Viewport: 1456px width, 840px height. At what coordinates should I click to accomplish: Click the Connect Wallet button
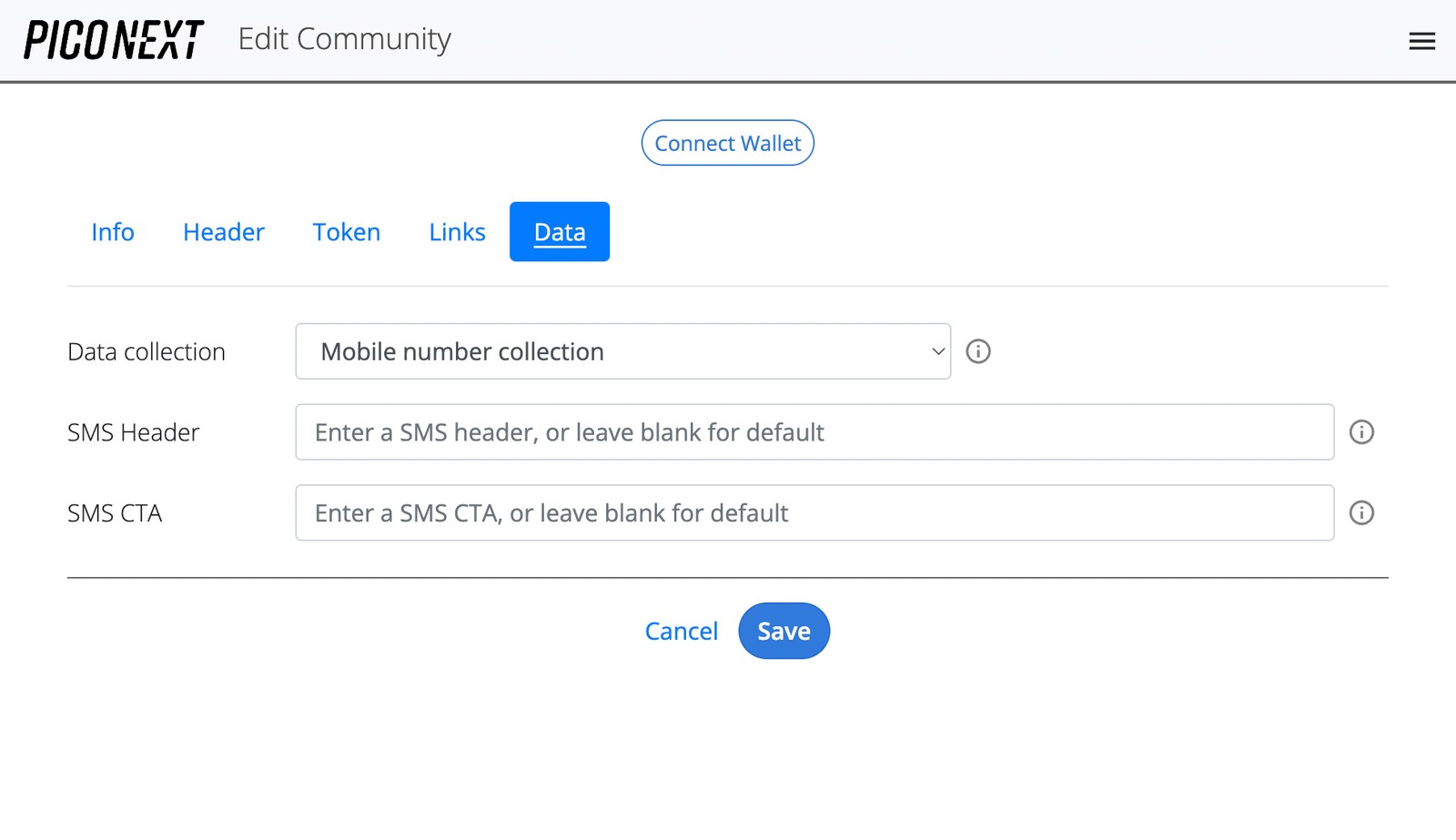(x=727, y=143)
